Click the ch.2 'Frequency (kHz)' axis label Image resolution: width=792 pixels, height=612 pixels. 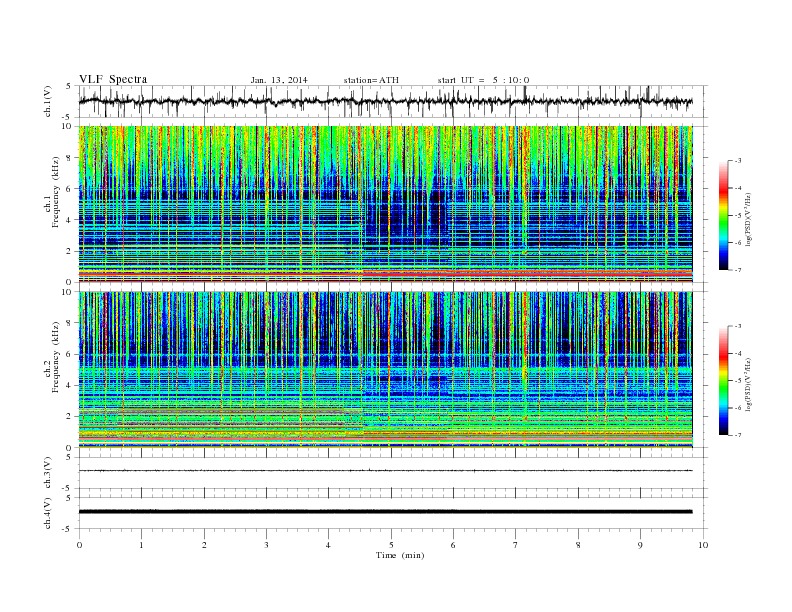(x=56, y=356)
